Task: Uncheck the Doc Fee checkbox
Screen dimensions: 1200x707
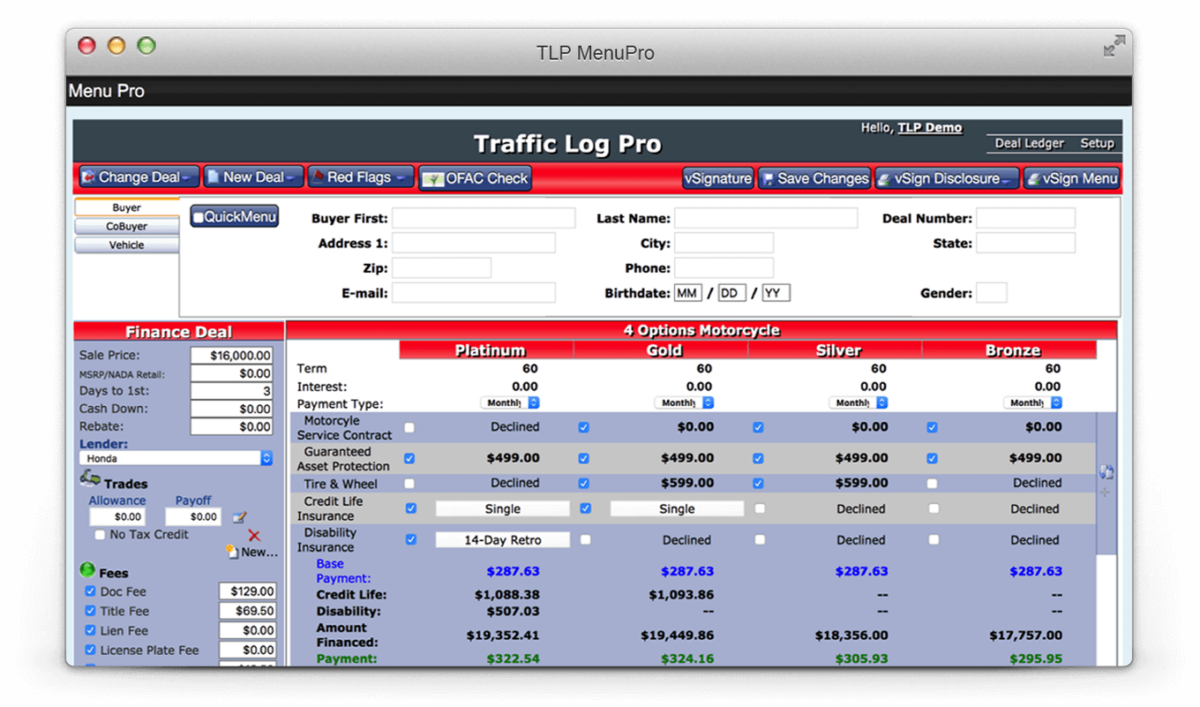Action: point(91,590)
